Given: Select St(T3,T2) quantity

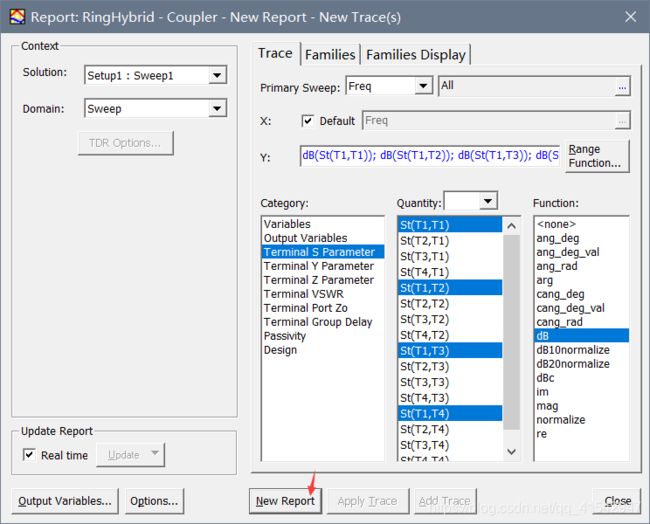Looking at the screenshot, I should (x=450, y=319).
